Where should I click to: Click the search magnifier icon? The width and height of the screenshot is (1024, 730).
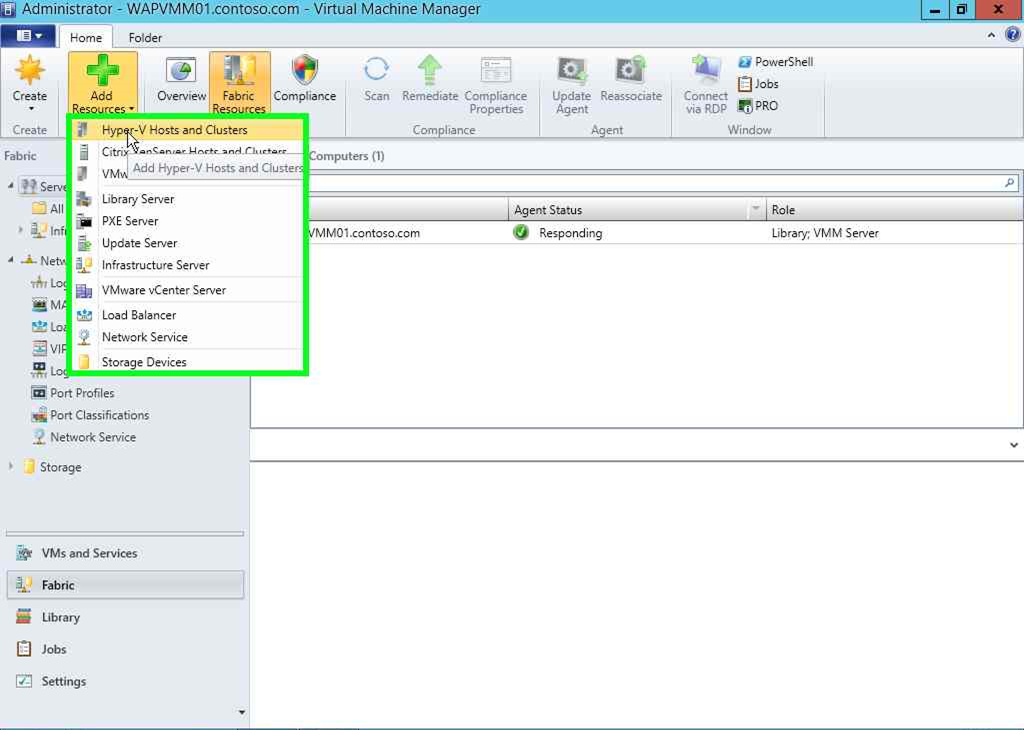click(x=1010, y=183)
